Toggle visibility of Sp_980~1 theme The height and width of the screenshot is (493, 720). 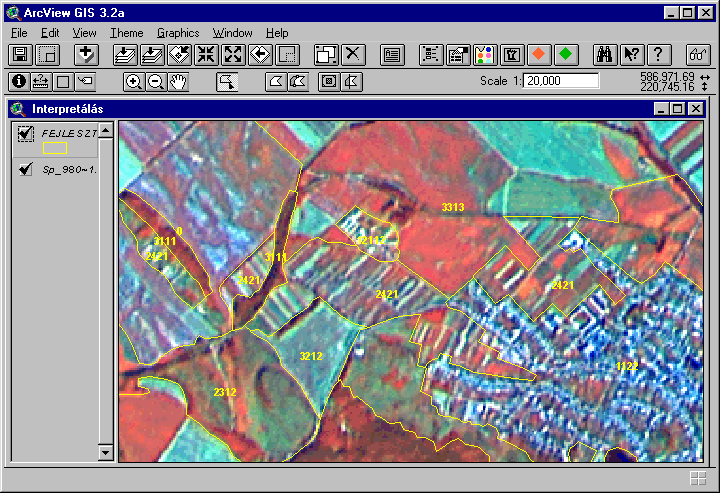(x=25, y=169)
